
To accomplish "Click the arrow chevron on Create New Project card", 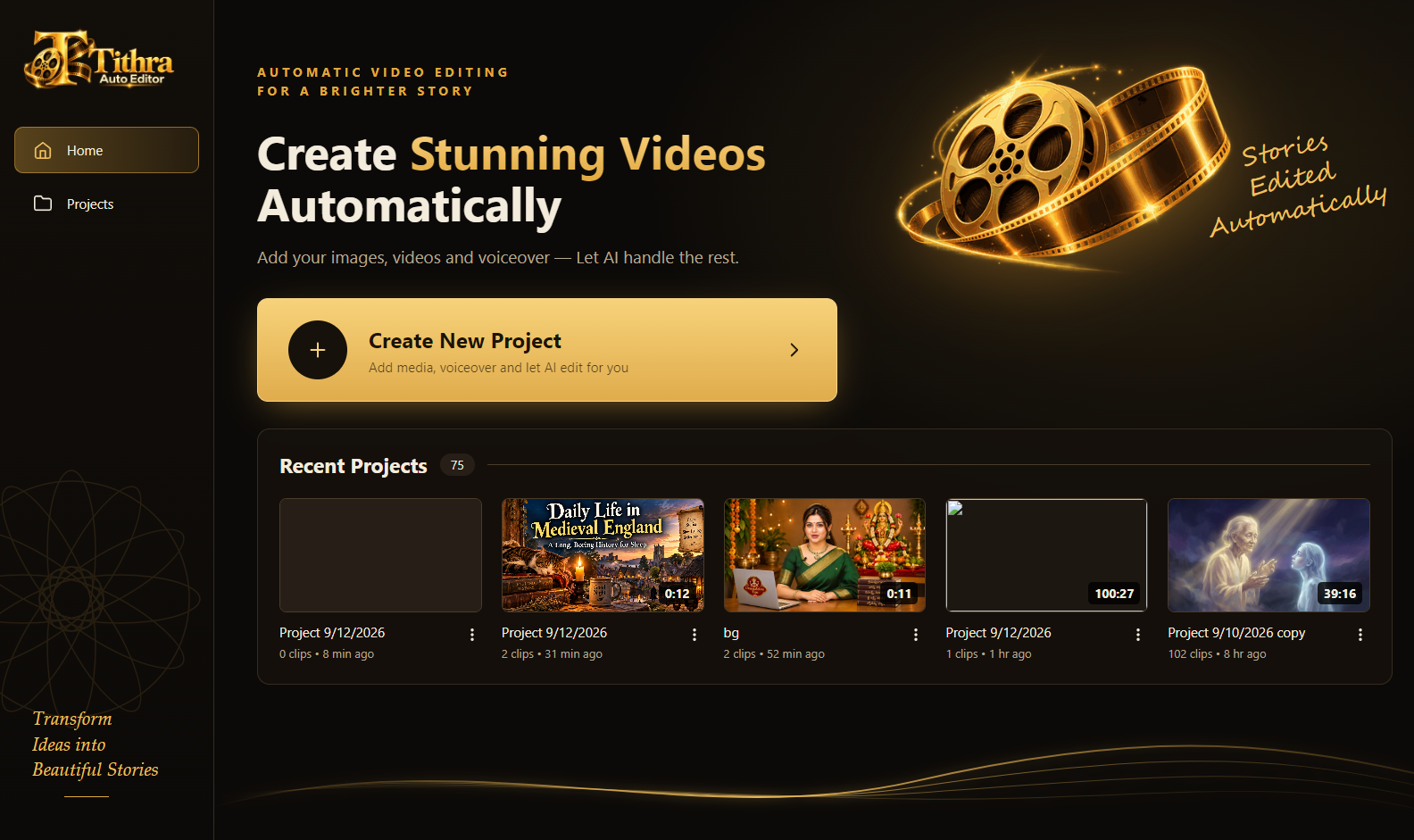I will click(794, 350).
